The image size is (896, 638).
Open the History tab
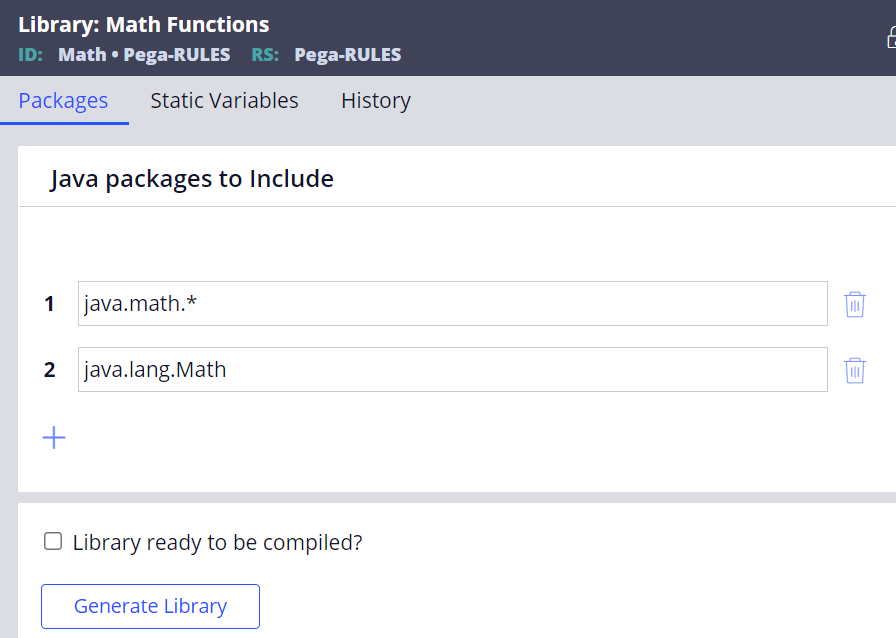376,101
